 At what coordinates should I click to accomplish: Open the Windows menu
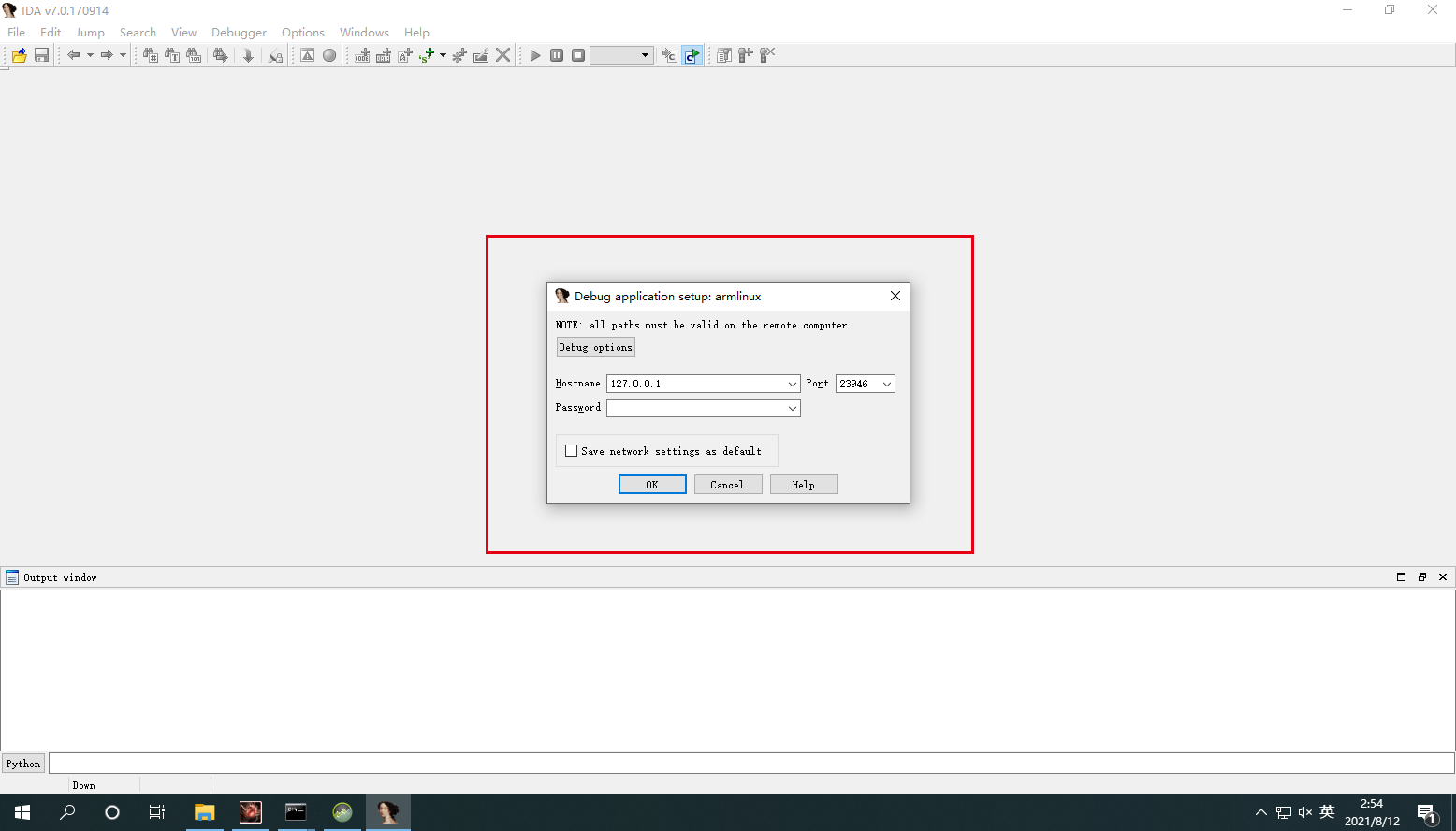364,32
